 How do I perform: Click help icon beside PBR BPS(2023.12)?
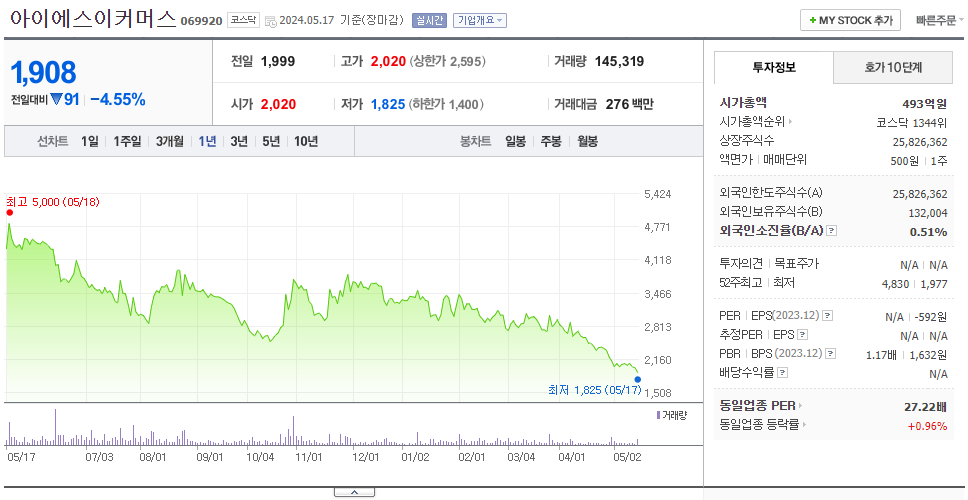click(x=831, y=354)
